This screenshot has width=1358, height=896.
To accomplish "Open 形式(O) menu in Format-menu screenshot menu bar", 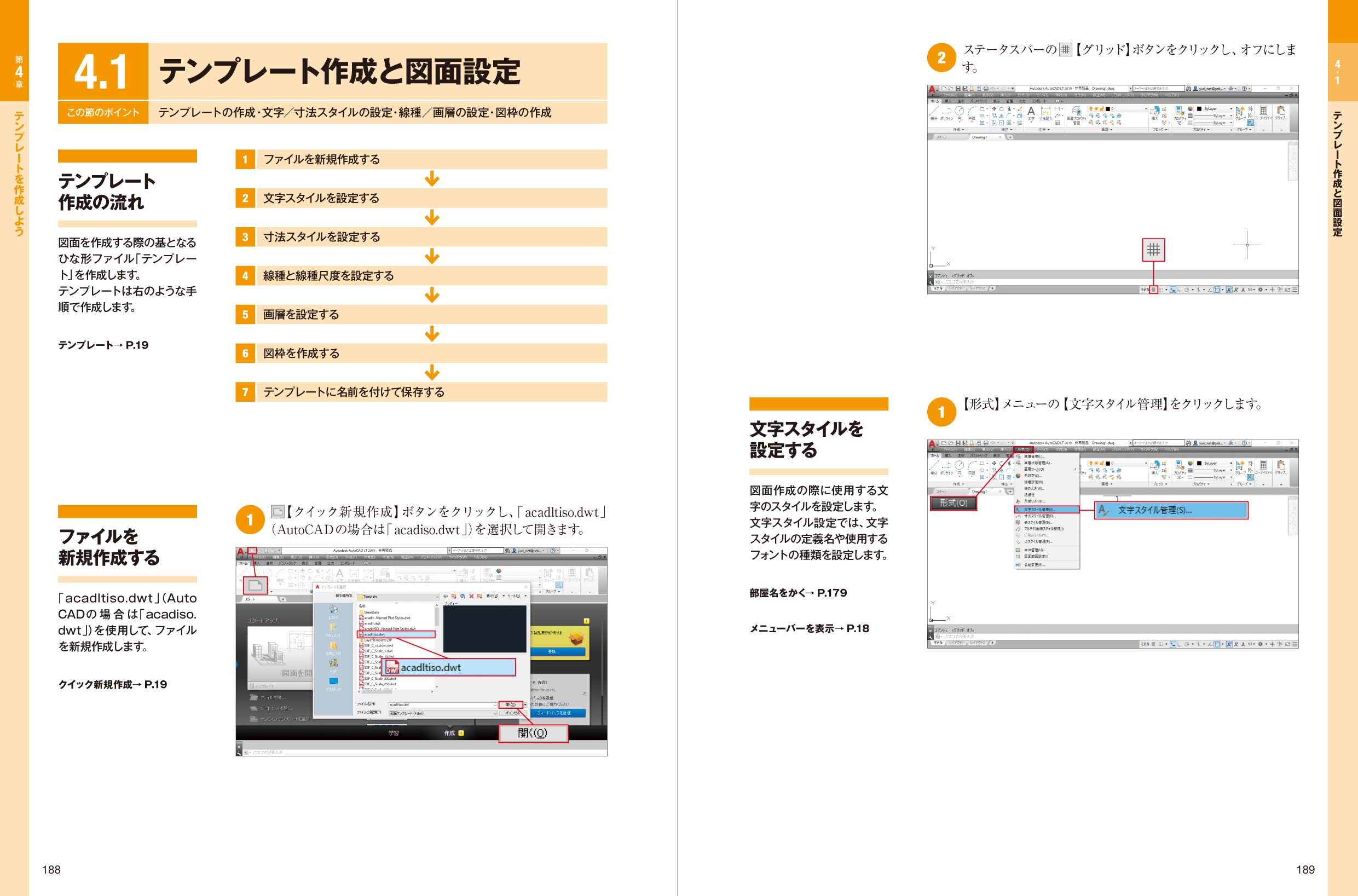I will click(x=1024, y=450).
